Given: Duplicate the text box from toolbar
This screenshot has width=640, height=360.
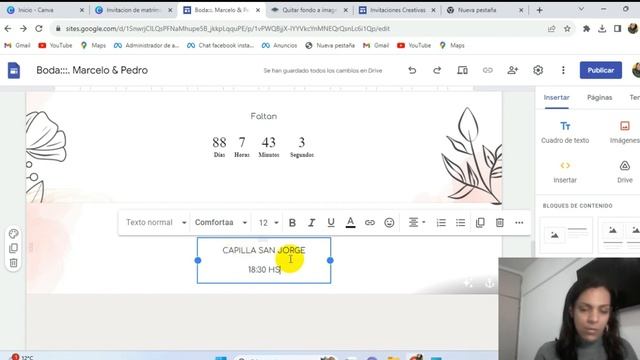Looking at the screenshot, I should click(480, 222).
